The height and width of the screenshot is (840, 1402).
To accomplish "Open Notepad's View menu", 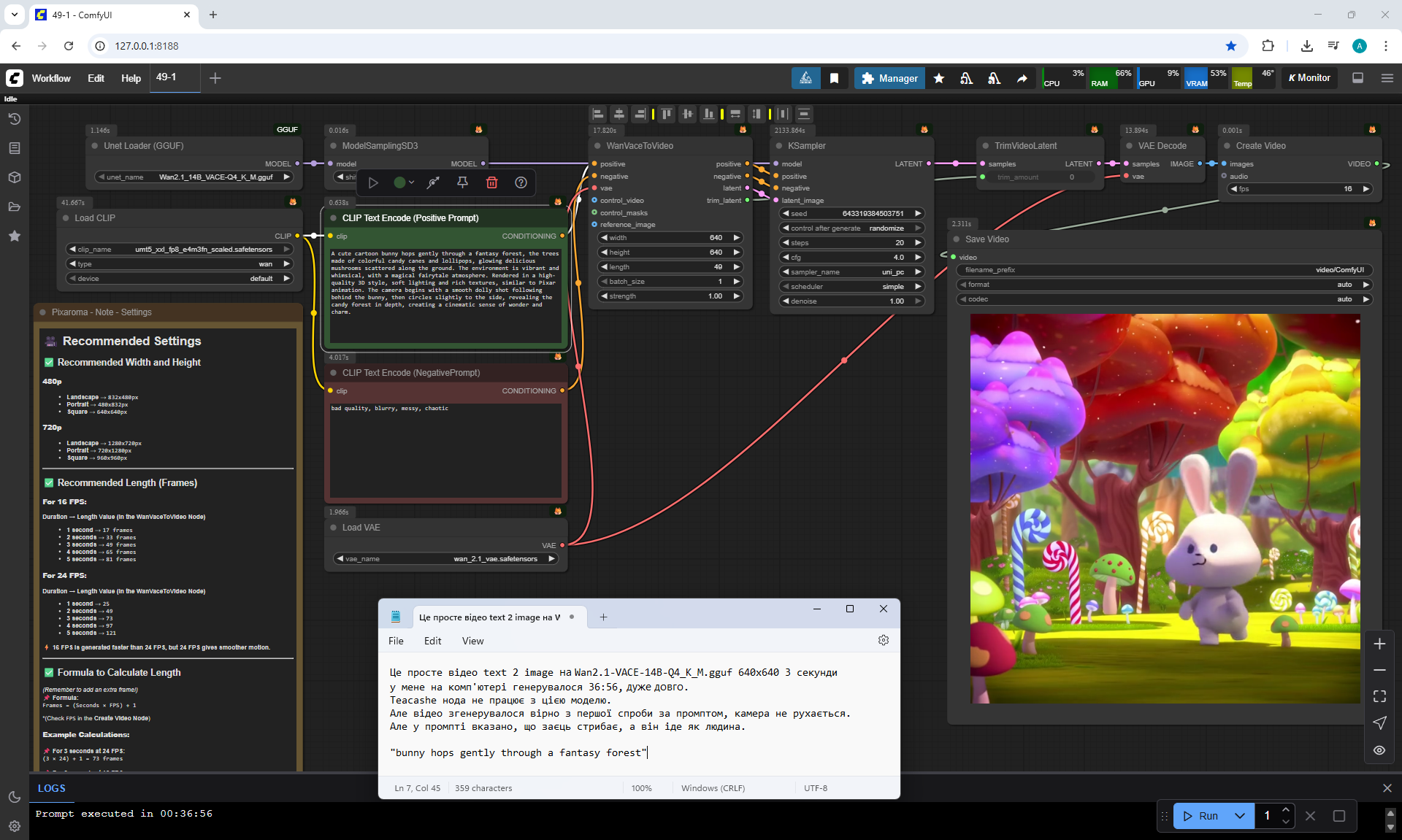I will pyautogui.click(x=472, y=641).
